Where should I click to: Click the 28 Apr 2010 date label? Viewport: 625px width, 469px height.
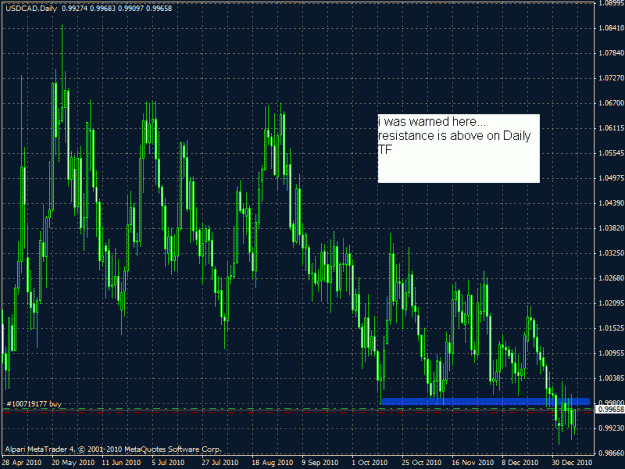coord(22,463)
